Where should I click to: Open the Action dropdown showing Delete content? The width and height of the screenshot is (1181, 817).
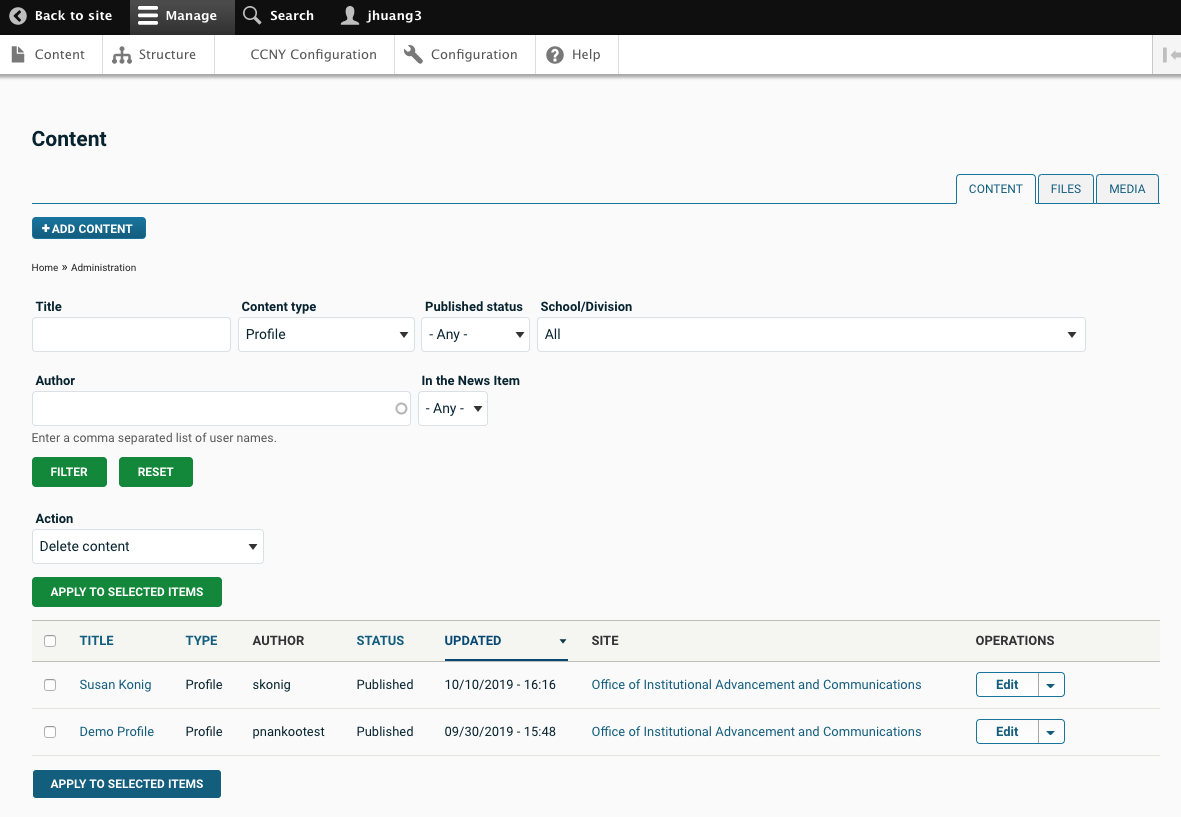coord(148,547)
